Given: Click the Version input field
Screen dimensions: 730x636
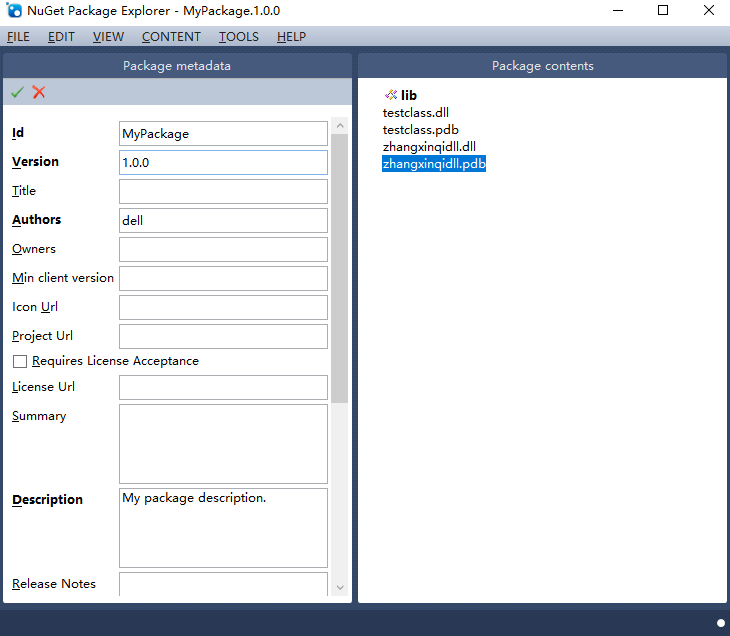Looking at the screenshot, I should (223, 162).
